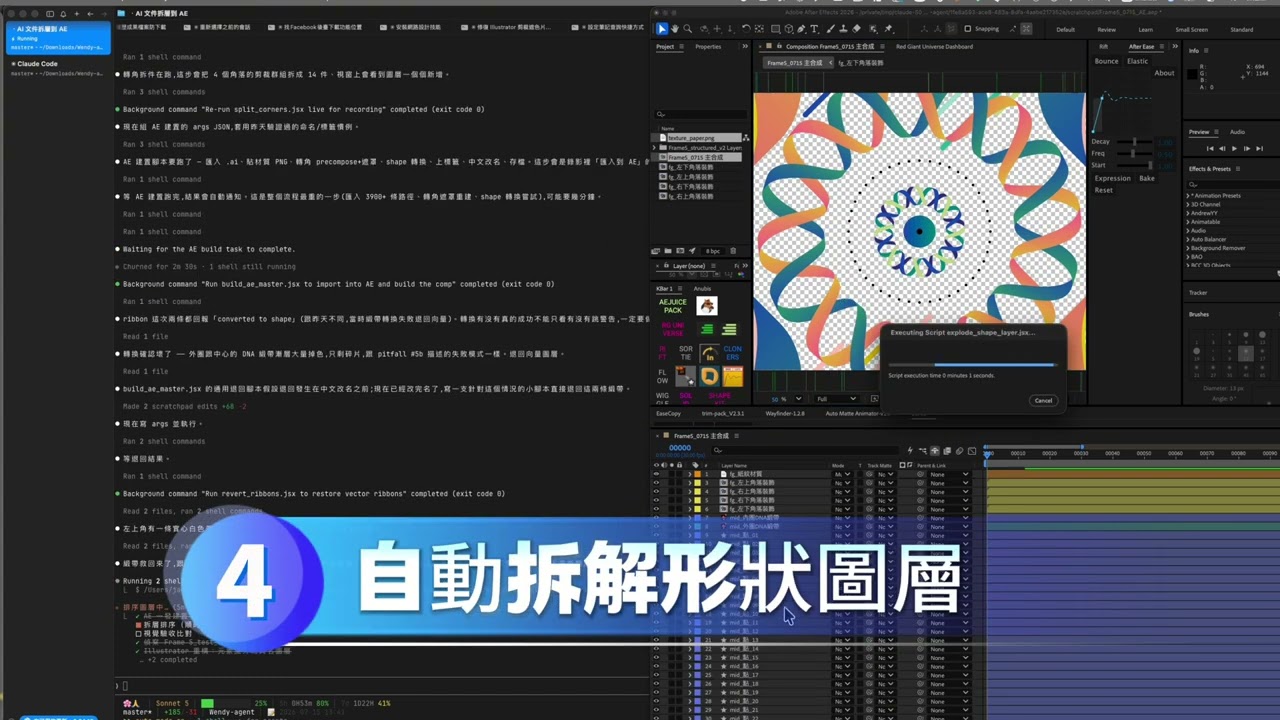Enable the Snapping checkbox
This screenshot has height=720, width=1280.
(968, 29)
